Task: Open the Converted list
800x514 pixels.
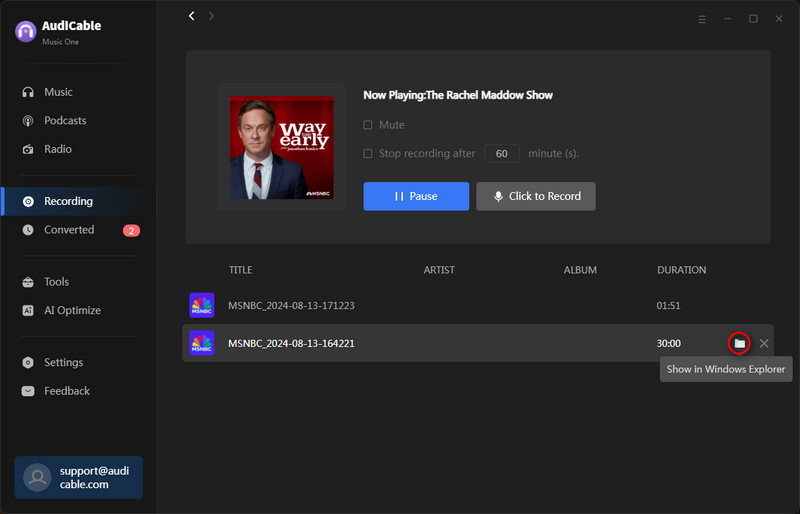Action: click(x=58, y=230)
